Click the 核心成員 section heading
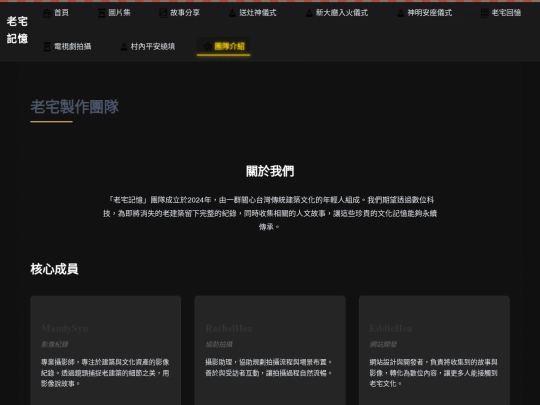 54,269
